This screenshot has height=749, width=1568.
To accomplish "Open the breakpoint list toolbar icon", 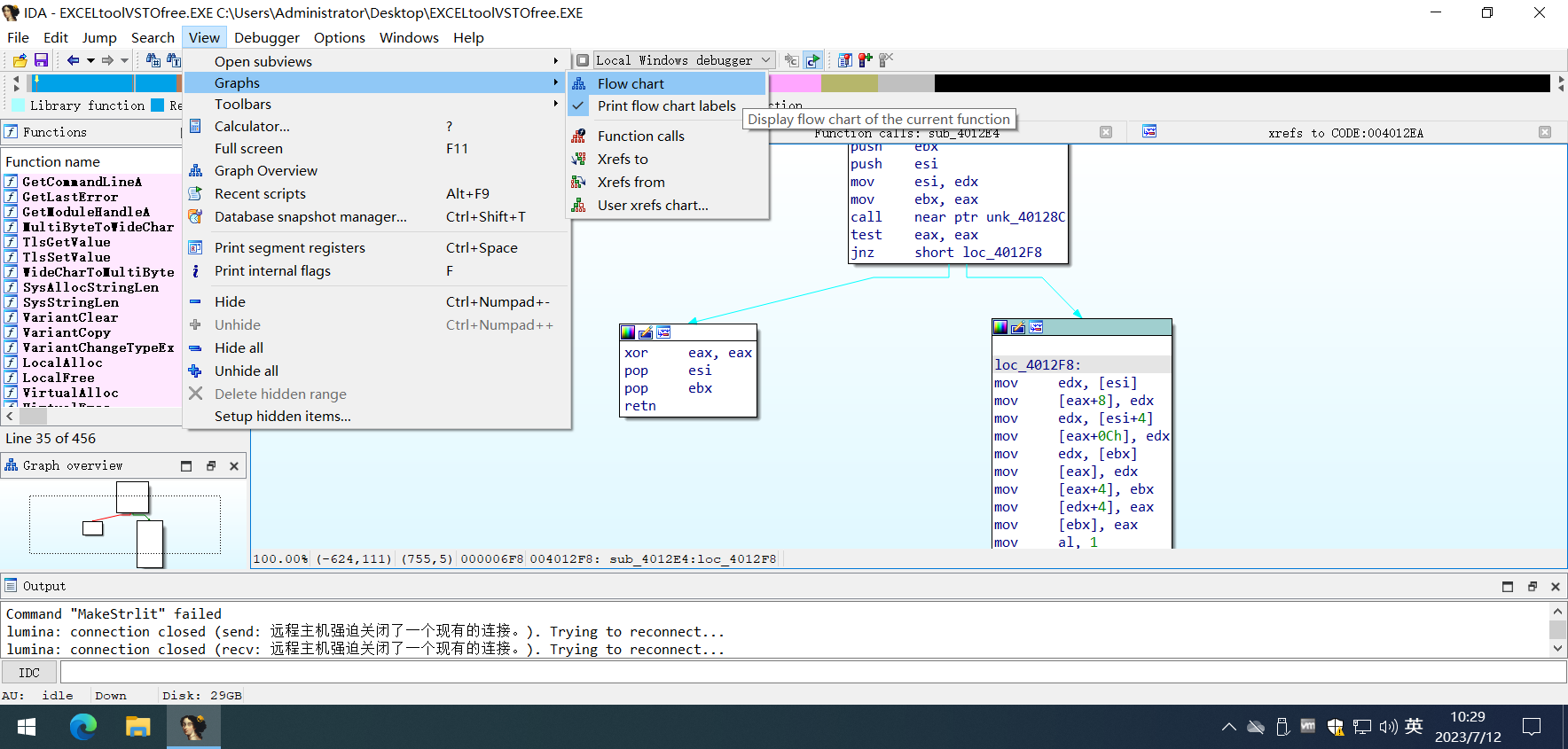I will click(844, 60).
